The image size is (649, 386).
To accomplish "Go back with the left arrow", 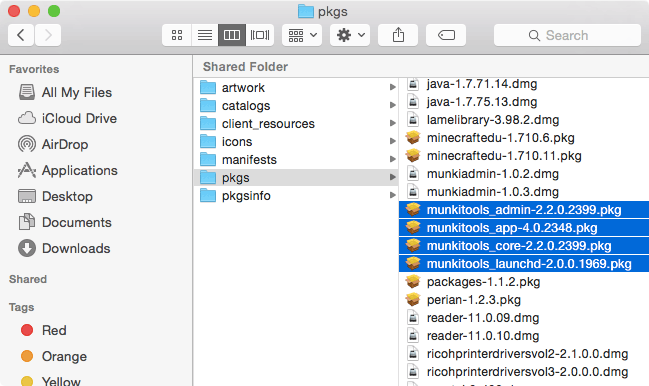I will pyautogui.click(x=21, y=35).
